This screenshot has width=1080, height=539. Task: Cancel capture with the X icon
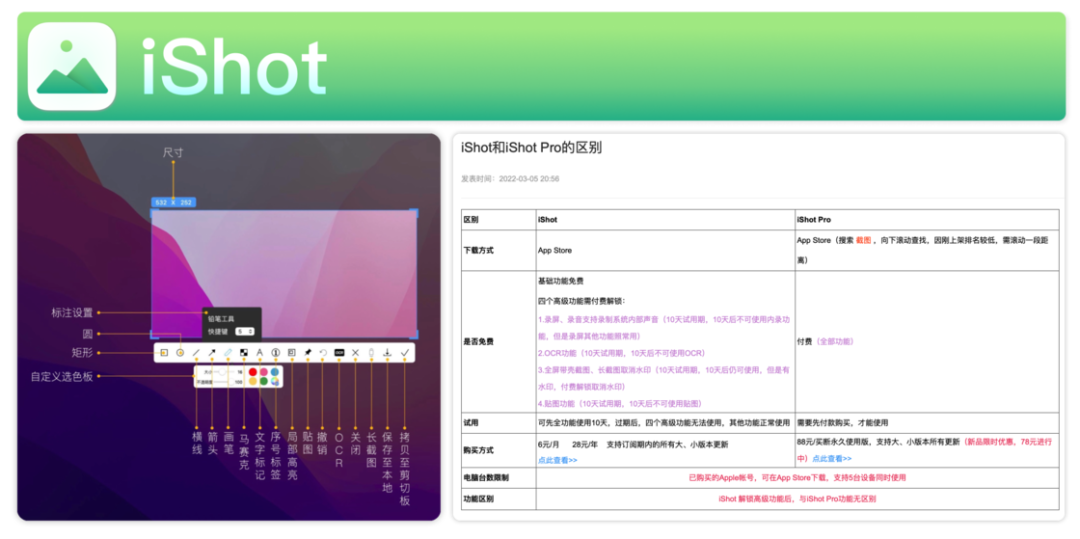355,352
